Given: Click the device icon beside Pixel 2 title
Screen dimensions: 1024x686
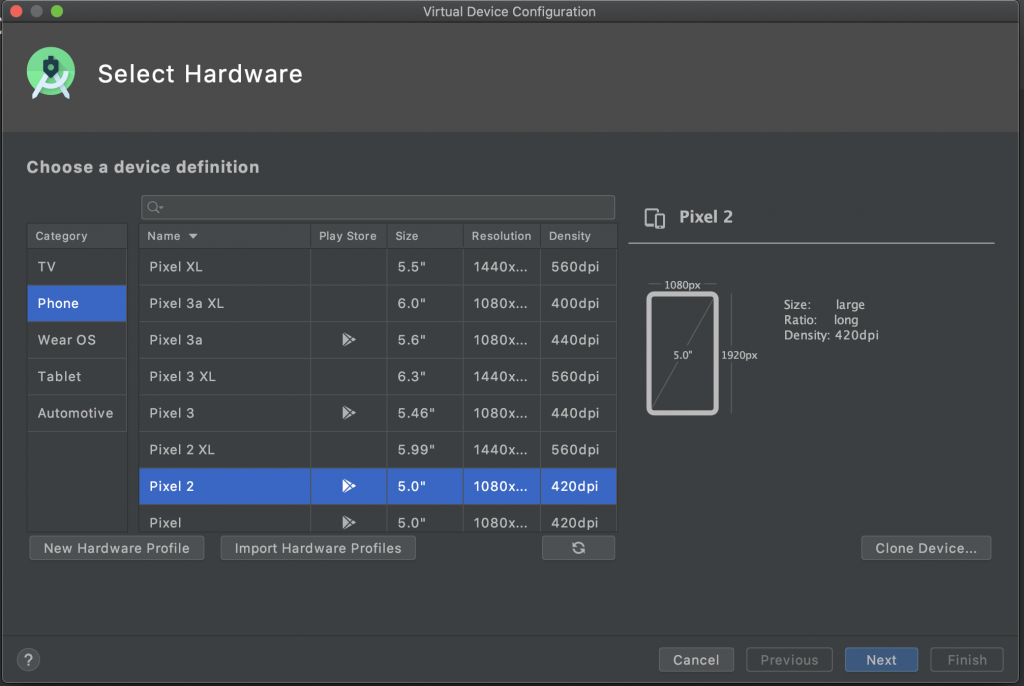Looking at the screenshot, I should coord(655,218).
